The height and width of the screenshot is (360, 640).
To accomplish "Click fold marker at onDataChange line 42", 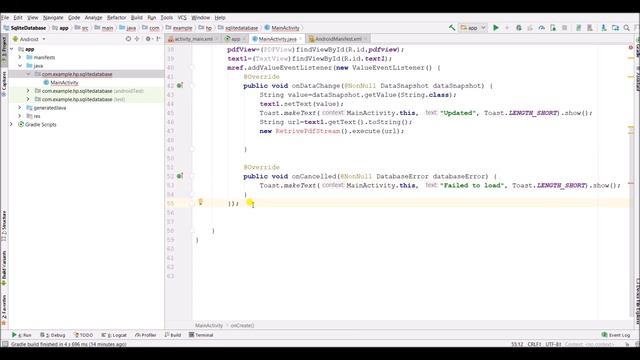I will point(192,86).
